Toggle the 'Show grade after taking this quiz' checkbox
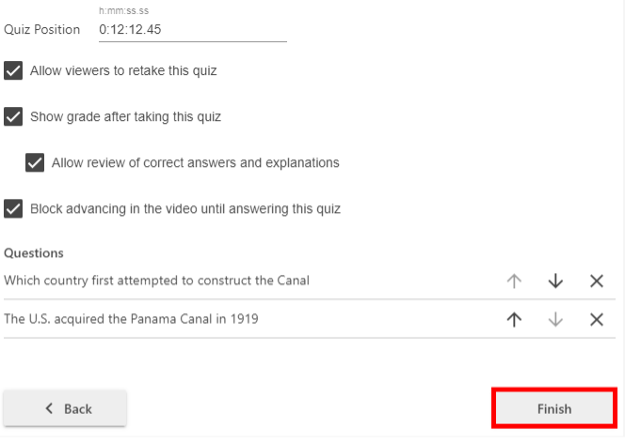625x443 pixels. click(14, 117)
